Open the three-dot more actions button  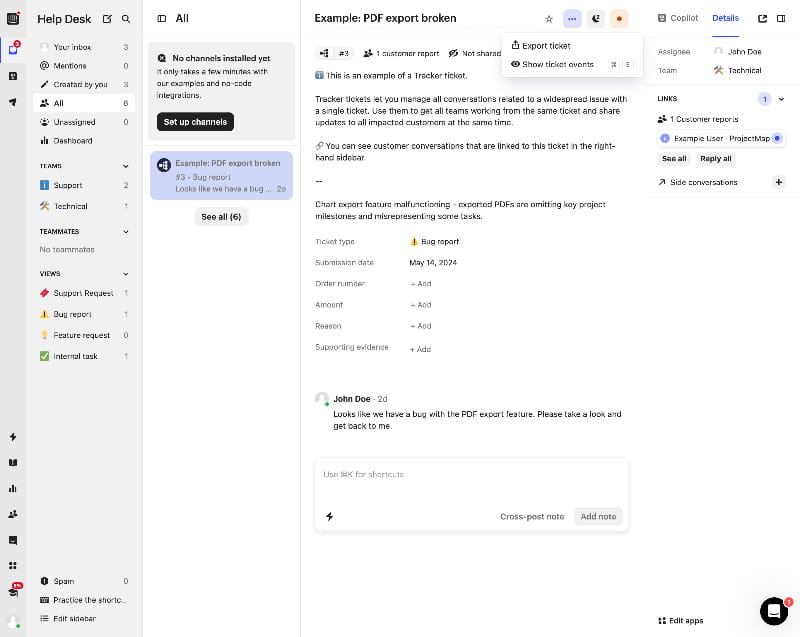(572, 19)
